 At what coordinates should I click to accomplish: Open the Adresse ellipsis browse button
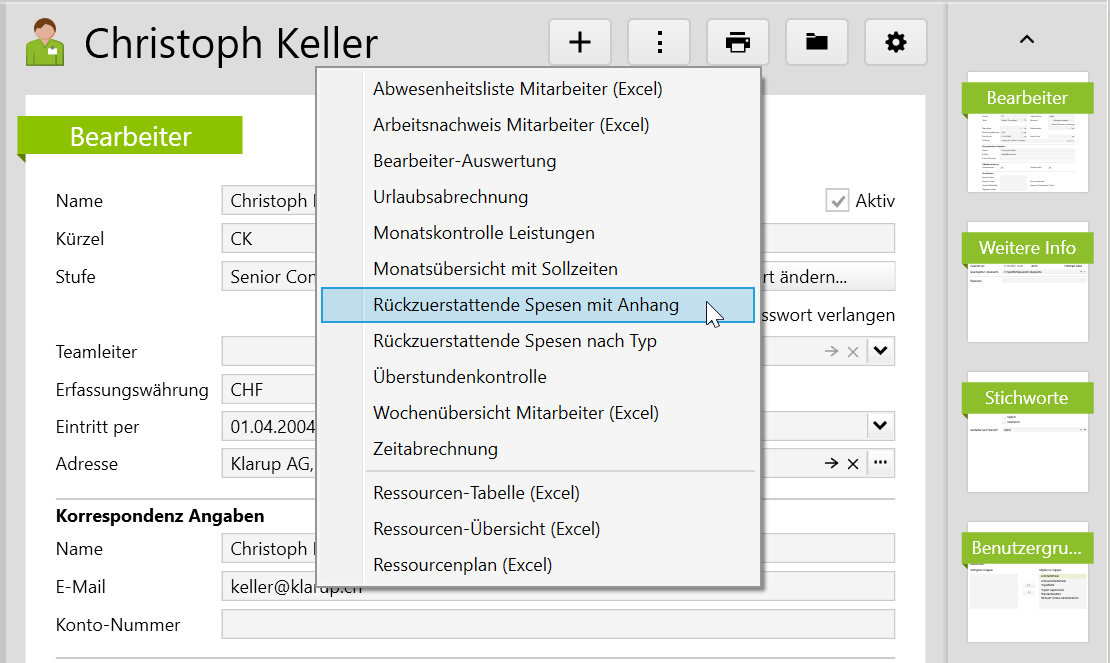coord(880,463)
